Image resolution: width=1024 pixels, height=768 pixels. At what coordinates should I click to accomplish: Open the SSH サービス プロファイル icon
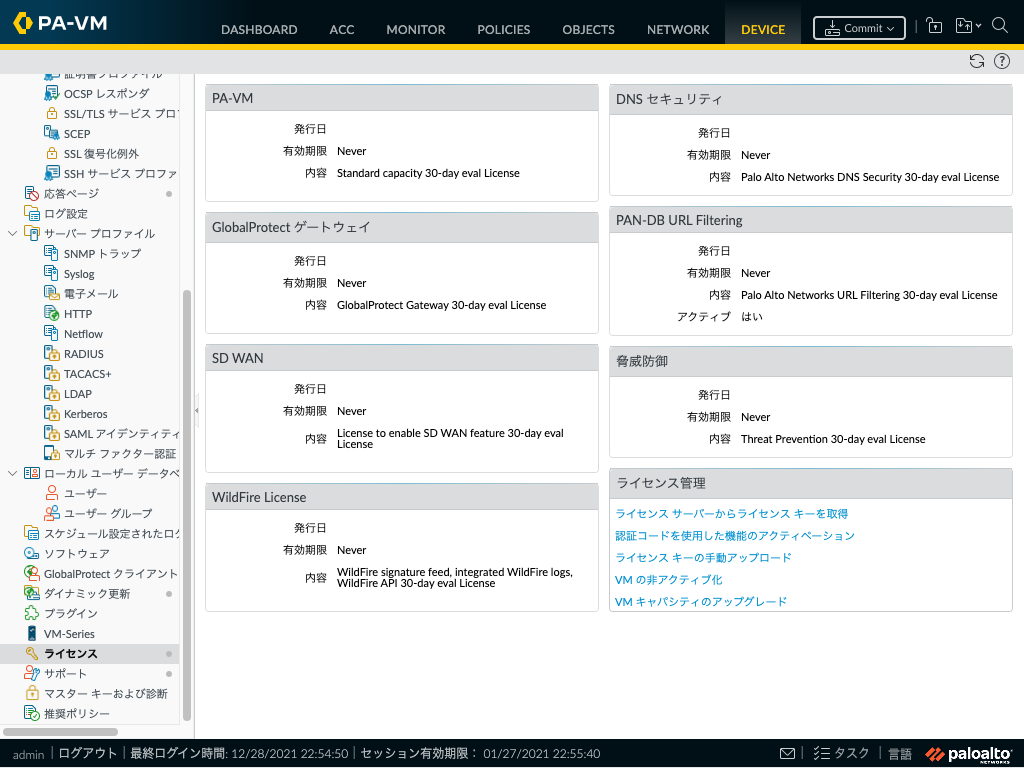click(52, 173)
